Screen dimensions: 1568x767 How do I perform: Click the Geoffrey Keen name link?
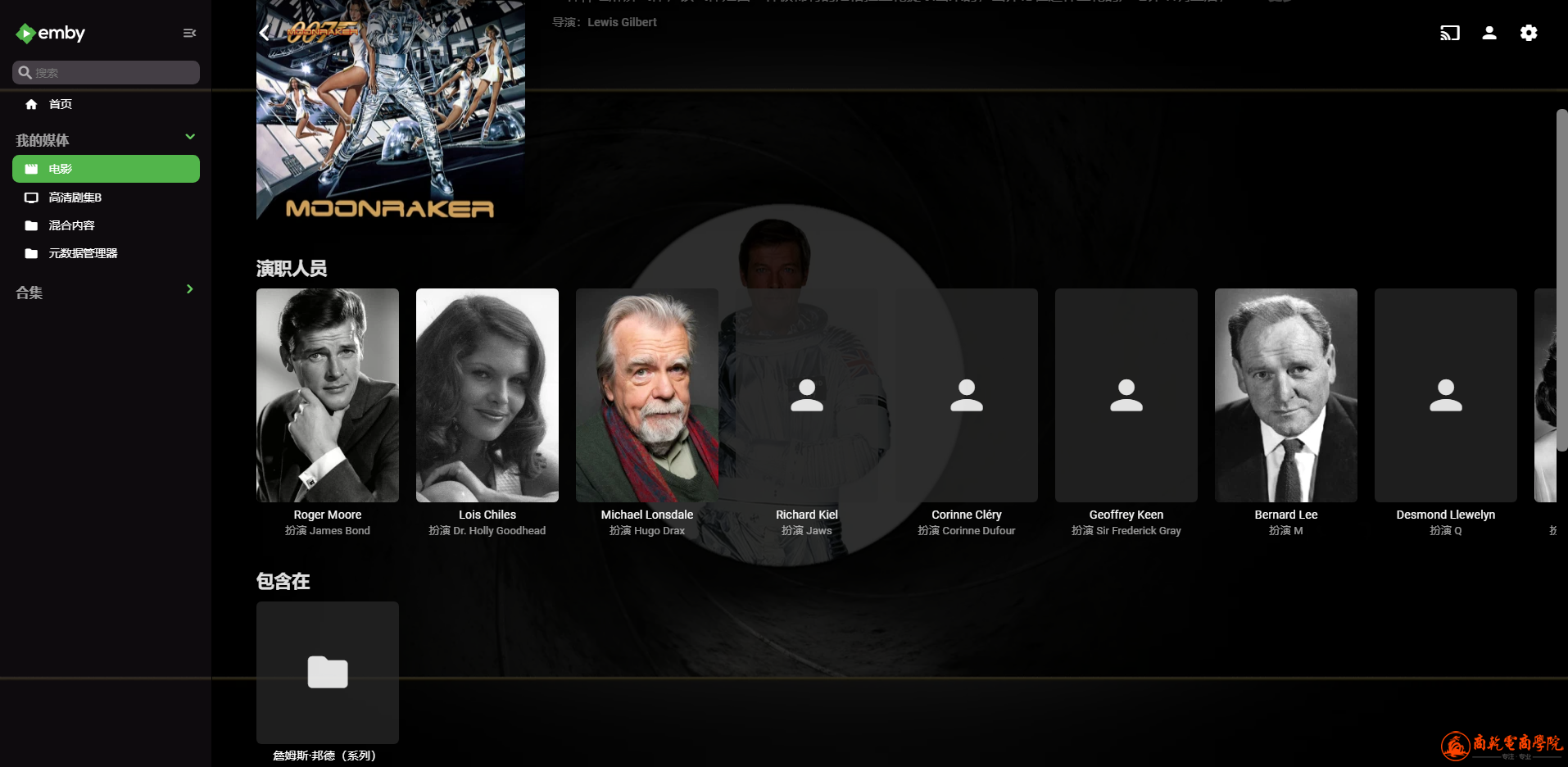click(x=1126, y=515)
